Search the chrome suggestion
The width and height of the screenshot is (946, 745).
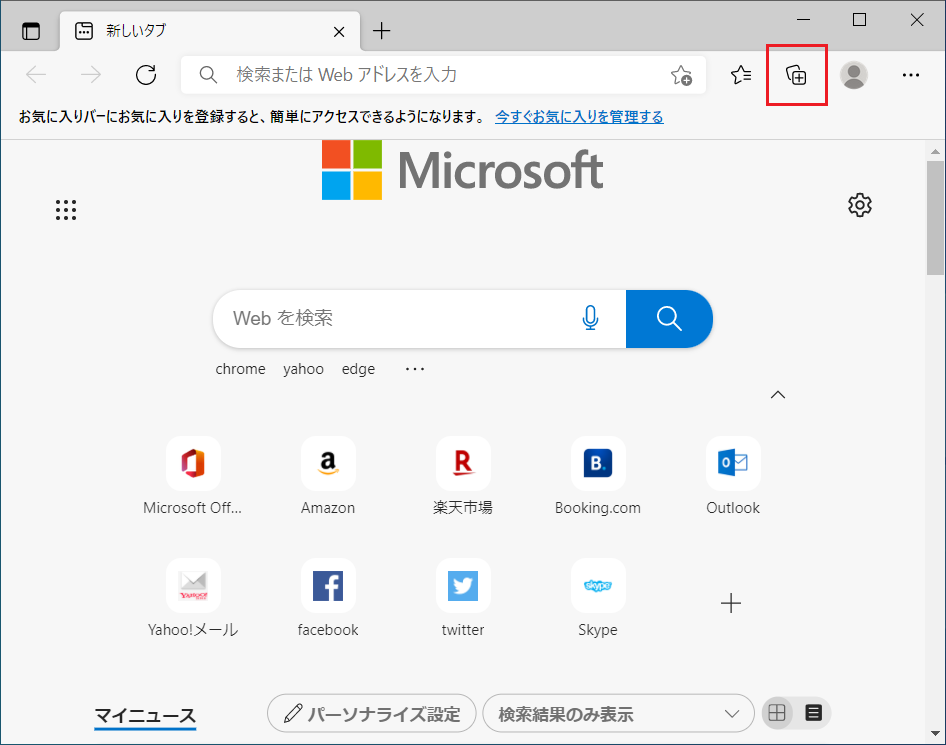click(240, 369)
